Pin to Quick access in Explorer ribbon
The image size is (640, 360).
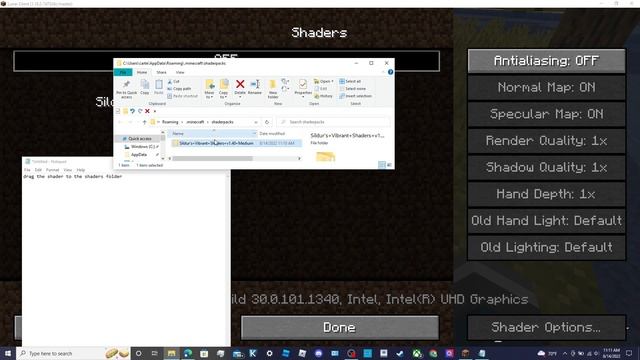pyautogui.click(x=127, y=89)
